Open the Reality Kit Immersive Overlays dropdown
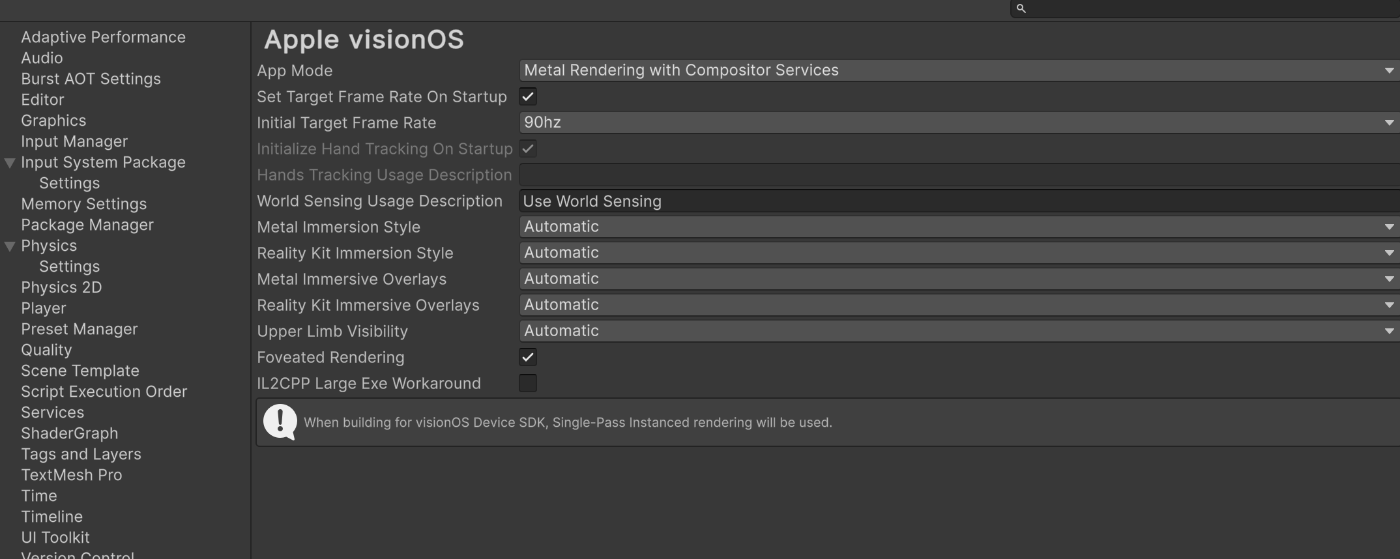1400x559 pixels. pyautogui.click(x=959, y=305)
